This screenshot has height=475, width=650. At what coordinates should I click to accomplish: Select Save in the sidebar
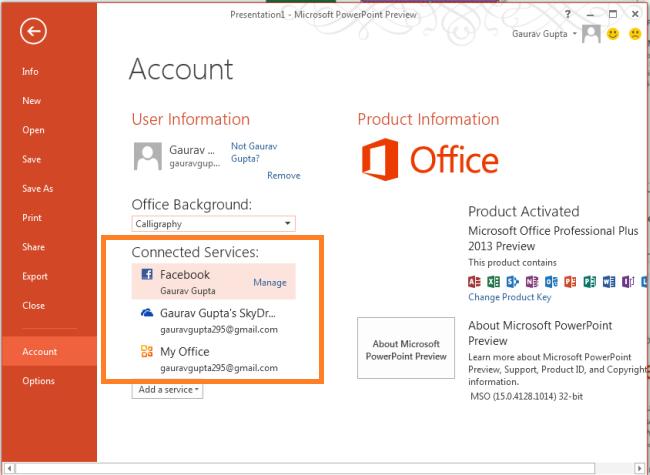(32, 159)
